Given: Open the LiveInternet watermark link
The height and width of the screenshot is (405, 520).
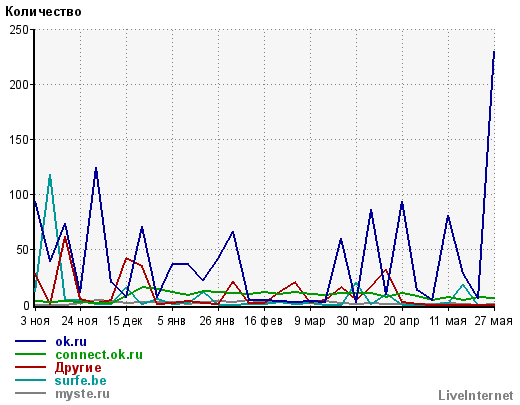Looking at the screenshot, I should click(x=476, y=396).
